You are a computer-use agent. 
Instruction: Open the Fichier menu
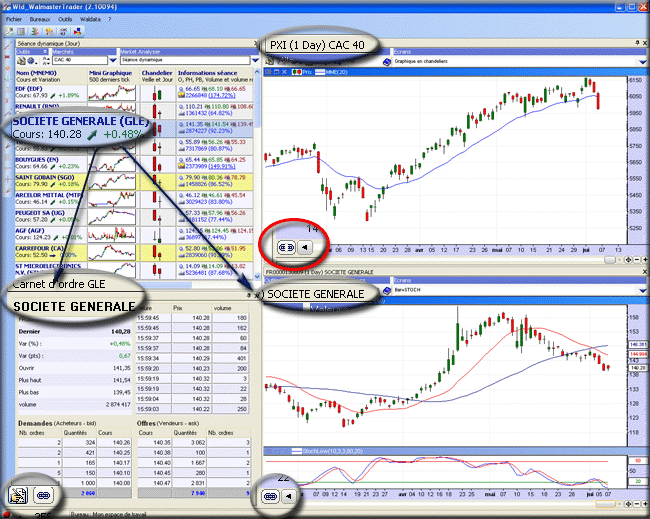[14, 19]
